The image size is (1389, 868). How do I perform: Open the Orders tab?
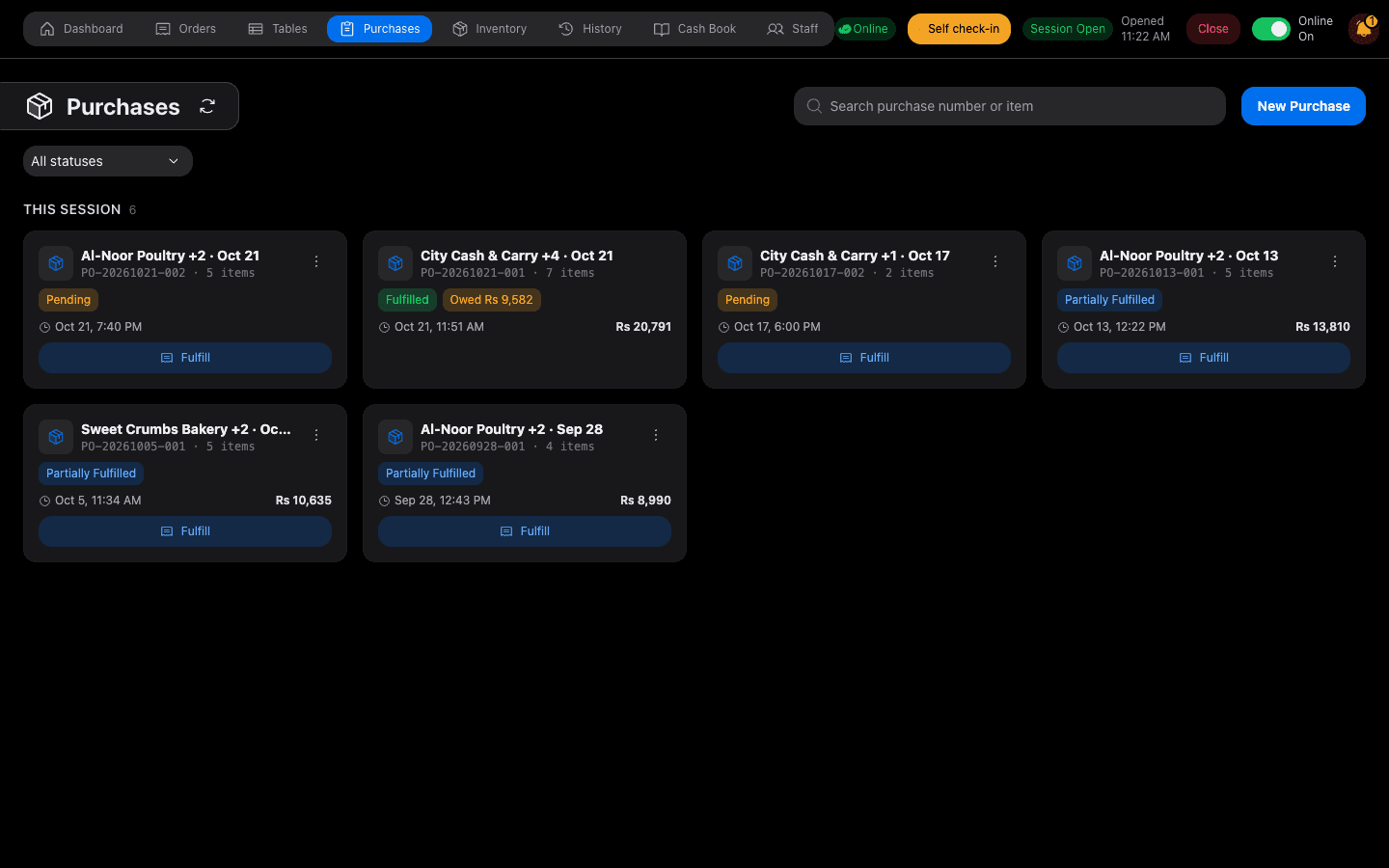point(186,29)
